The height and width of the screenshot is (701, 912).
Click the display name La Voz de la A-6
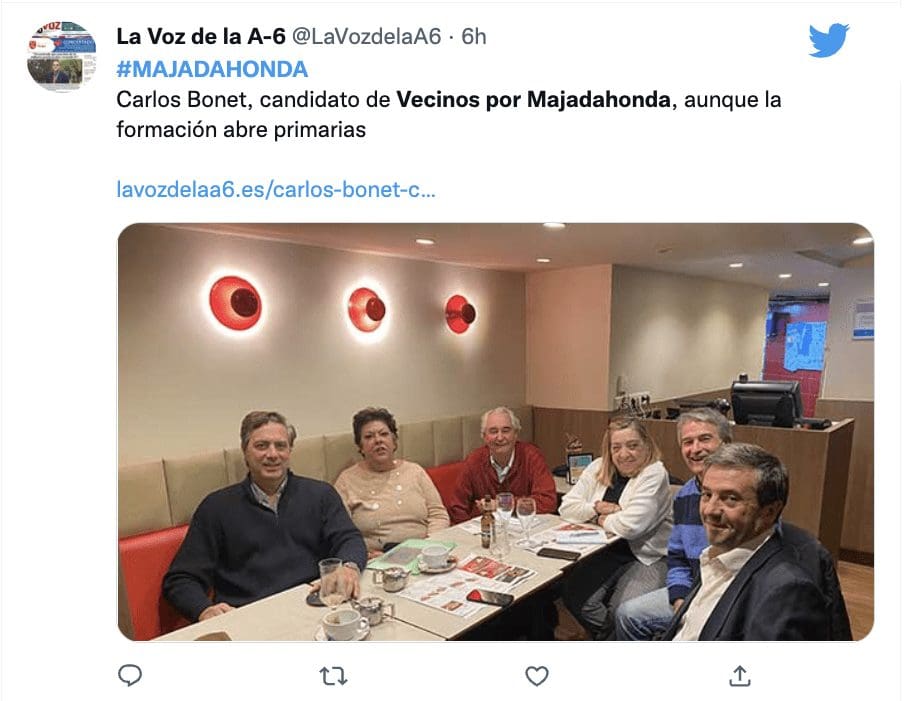coord(201,36)
